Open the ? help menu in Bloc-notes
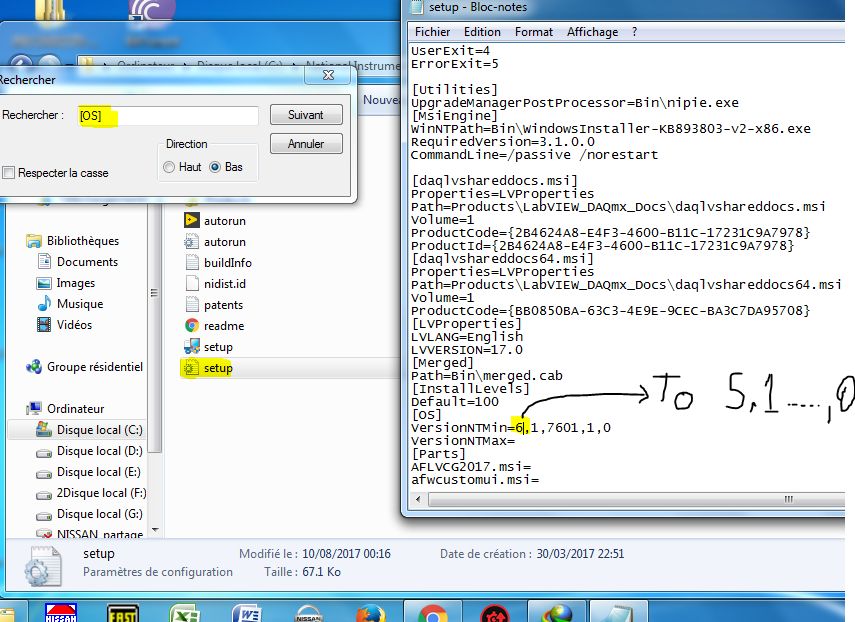The width and height of the screenshot is (855, 622). 634,32
